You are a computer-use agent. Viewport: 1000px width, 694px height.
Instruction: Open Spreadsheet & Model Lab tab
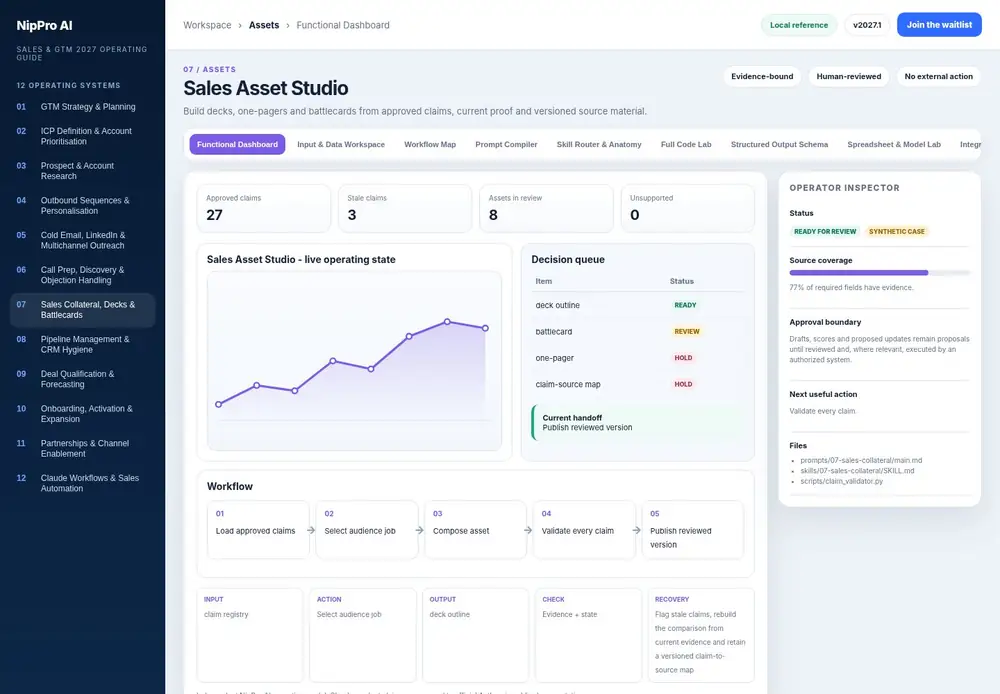point(893,144)
